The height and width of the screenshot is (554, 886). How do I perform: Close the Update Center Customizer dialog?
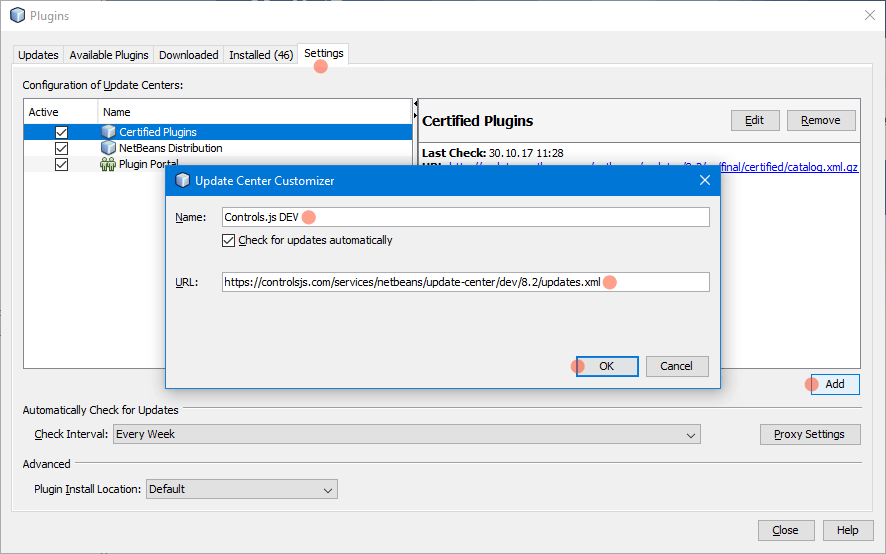coord(705,180)
